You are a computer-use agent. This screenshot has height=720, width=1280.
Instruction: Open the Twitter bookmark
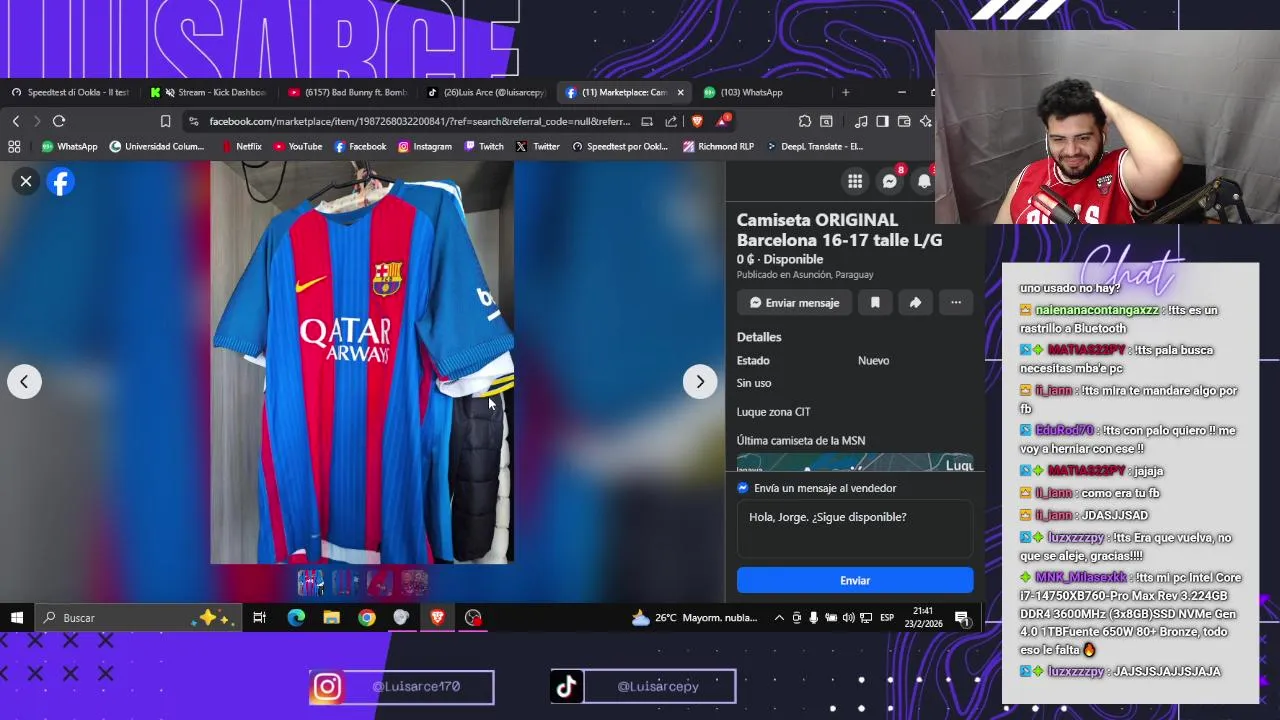tap(538, 146)
